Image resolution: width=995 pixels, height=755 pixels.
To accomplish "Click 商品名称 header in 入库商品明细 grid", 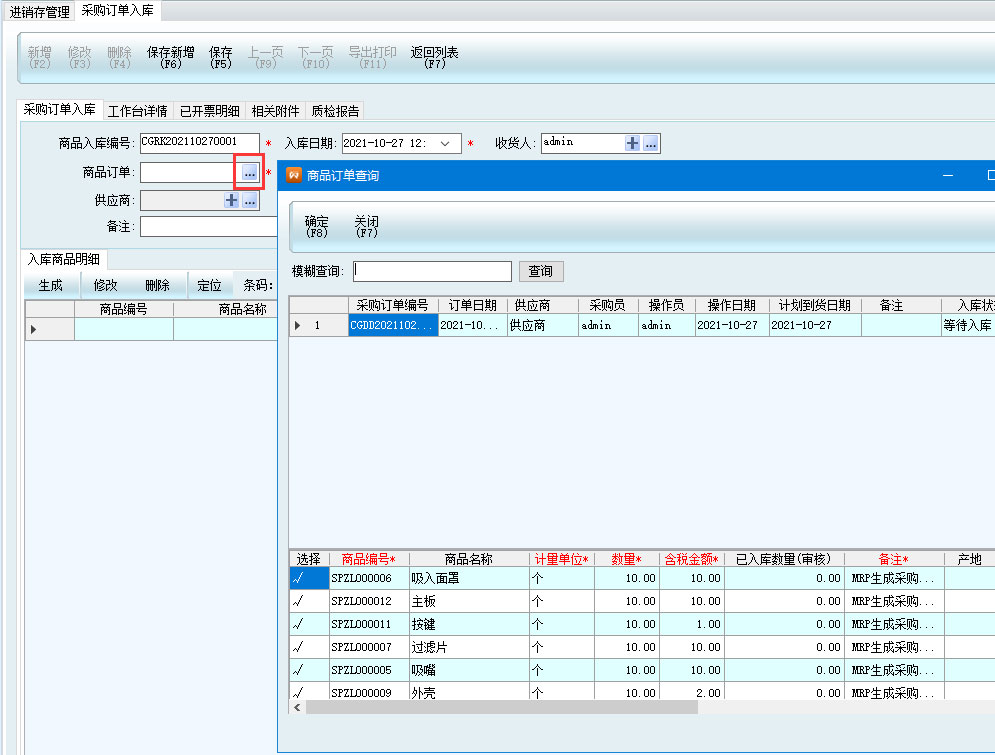I will pyautogui.click(x=242, y=309).
